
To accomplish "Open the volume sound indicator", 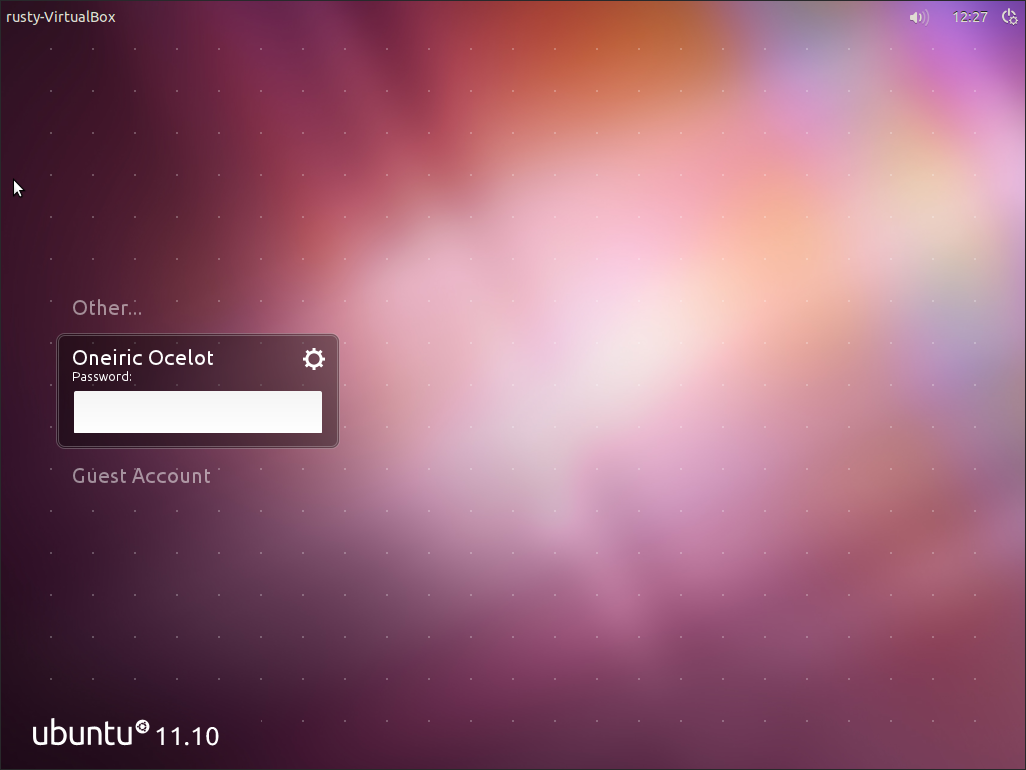I will pyautogui.click(x=918, y=17).
